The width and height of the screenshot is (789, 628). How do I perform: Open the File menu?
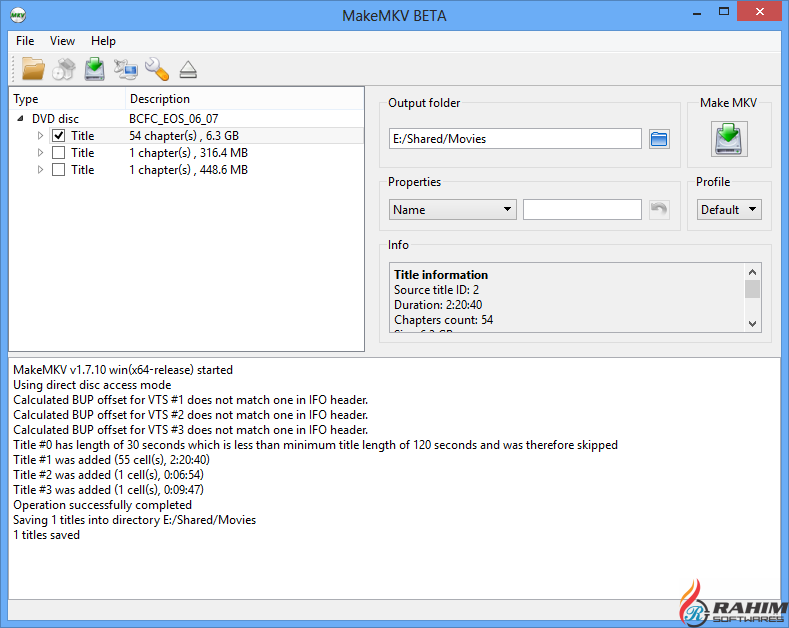[25, 41]
